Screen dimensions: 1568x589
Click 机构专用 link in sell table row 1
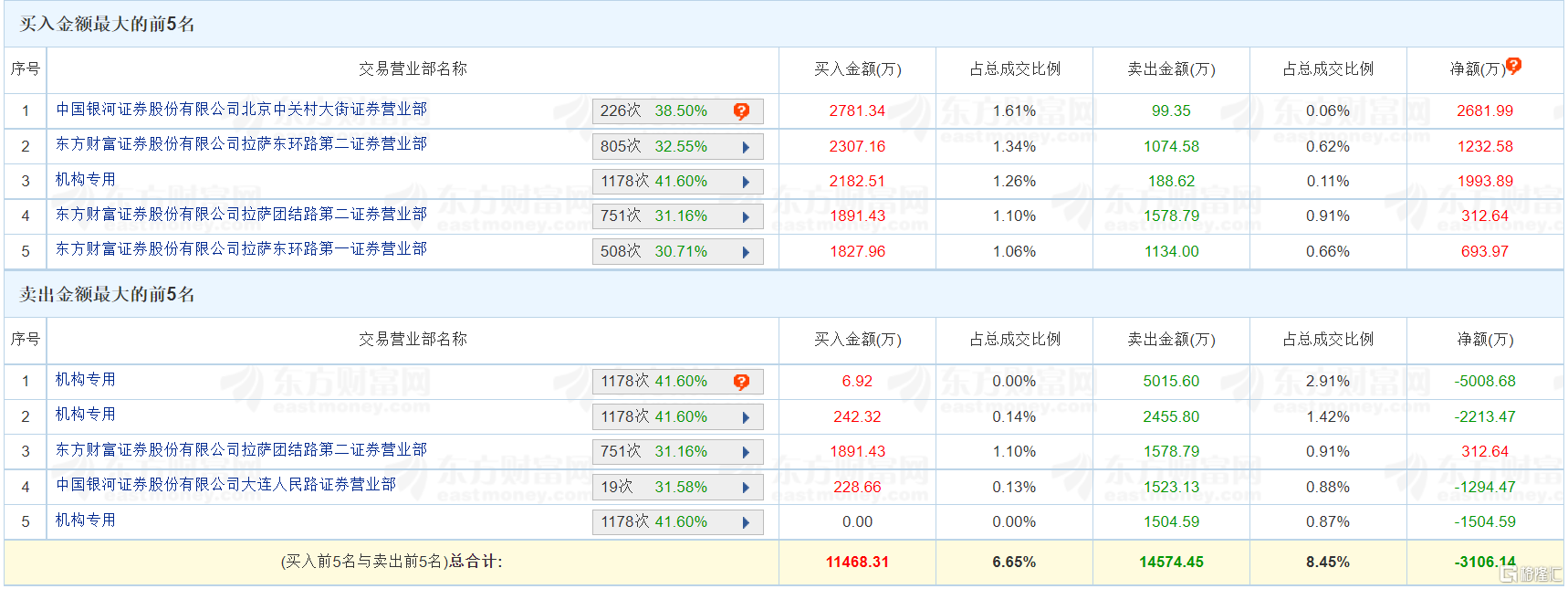click(86, 379)
